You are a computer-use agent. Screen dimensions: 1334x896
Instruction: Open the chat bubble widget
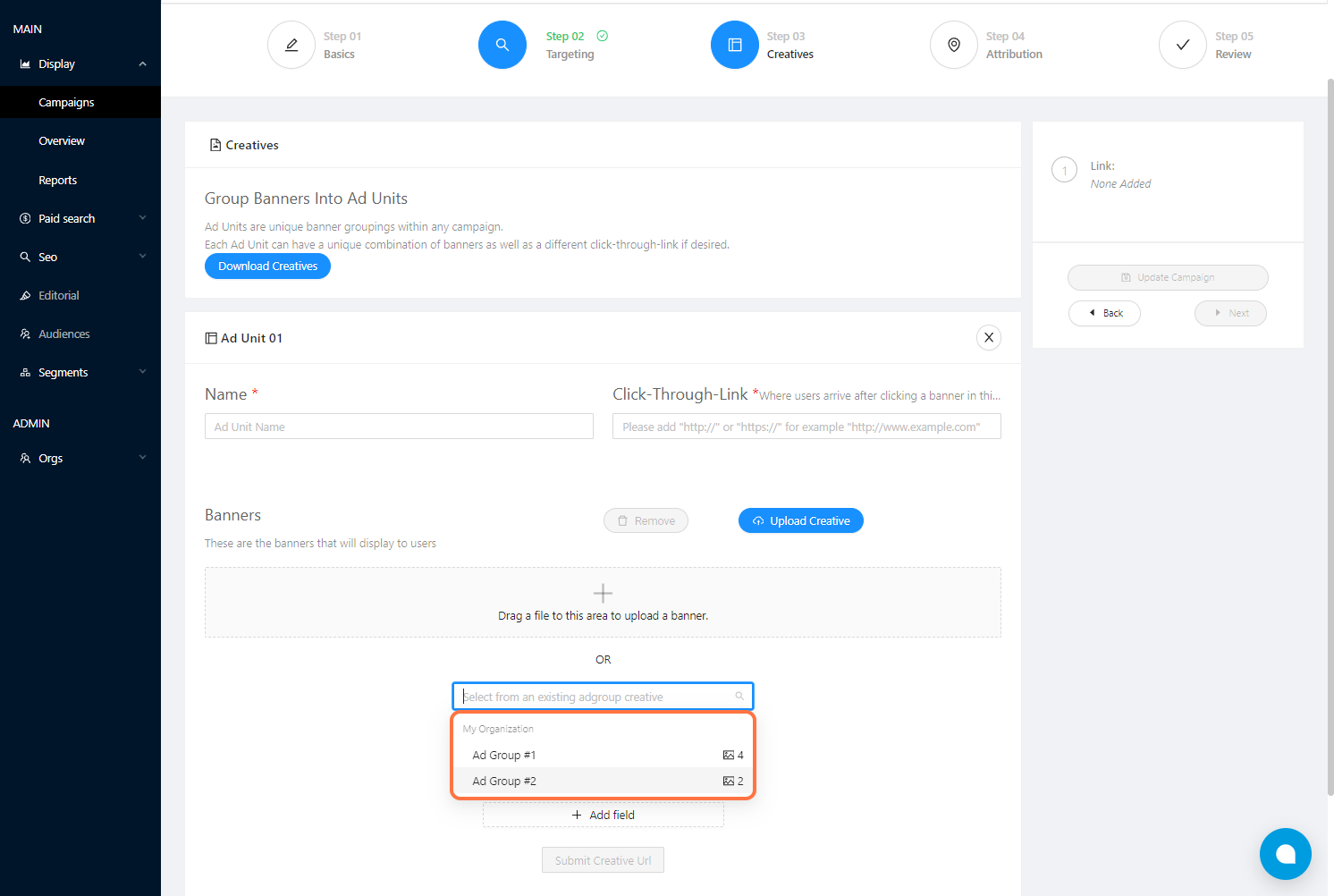point(1285,854)
